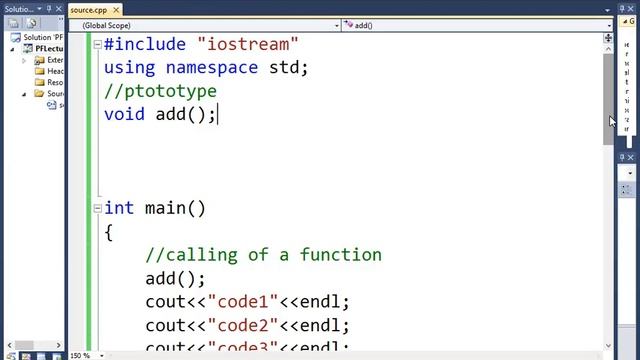
Task: Click the categorized view icon in lower right panel
Action: coord(626,189)
